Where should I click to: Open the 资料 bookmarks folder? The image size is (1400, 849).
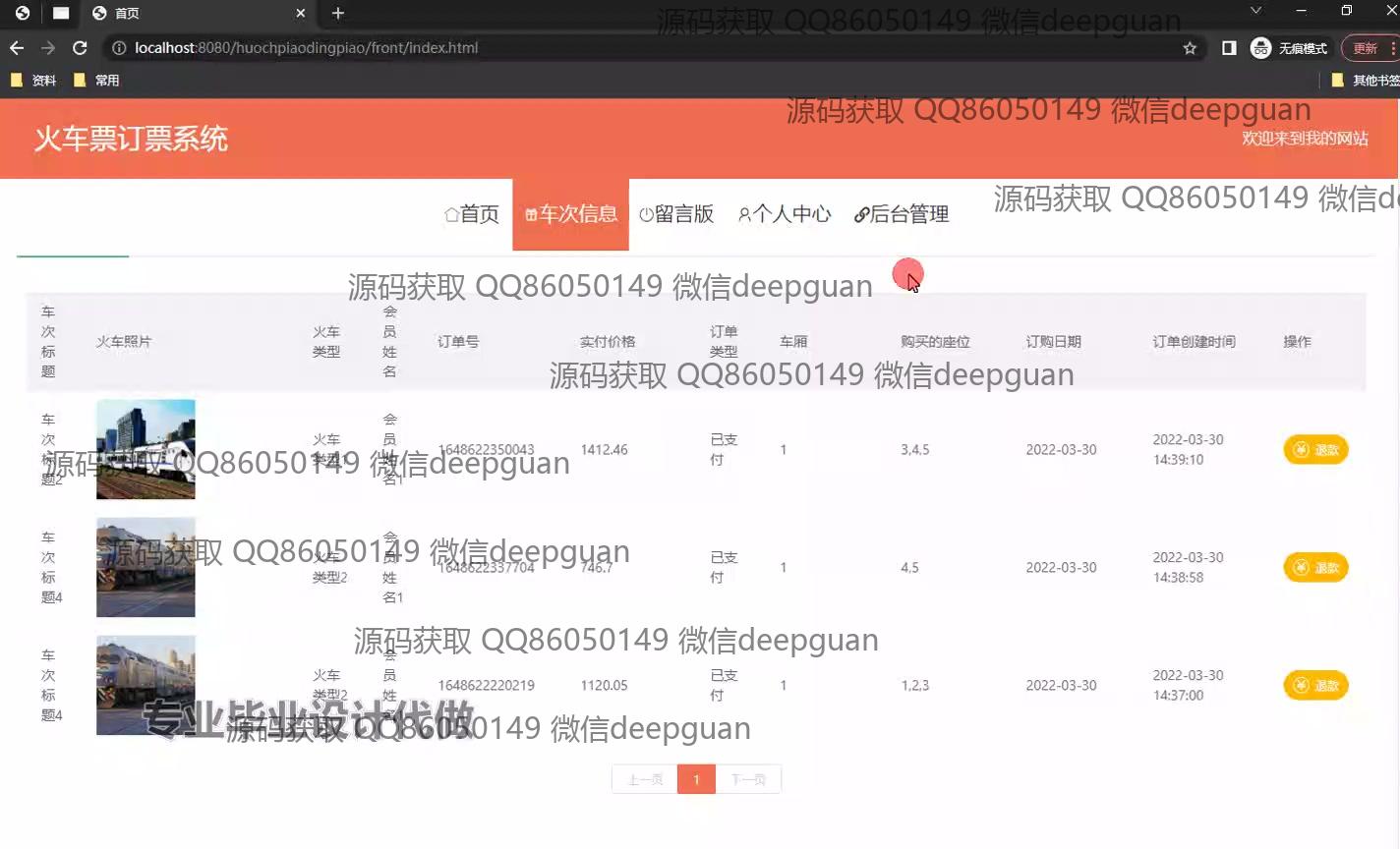coord(33,81)
